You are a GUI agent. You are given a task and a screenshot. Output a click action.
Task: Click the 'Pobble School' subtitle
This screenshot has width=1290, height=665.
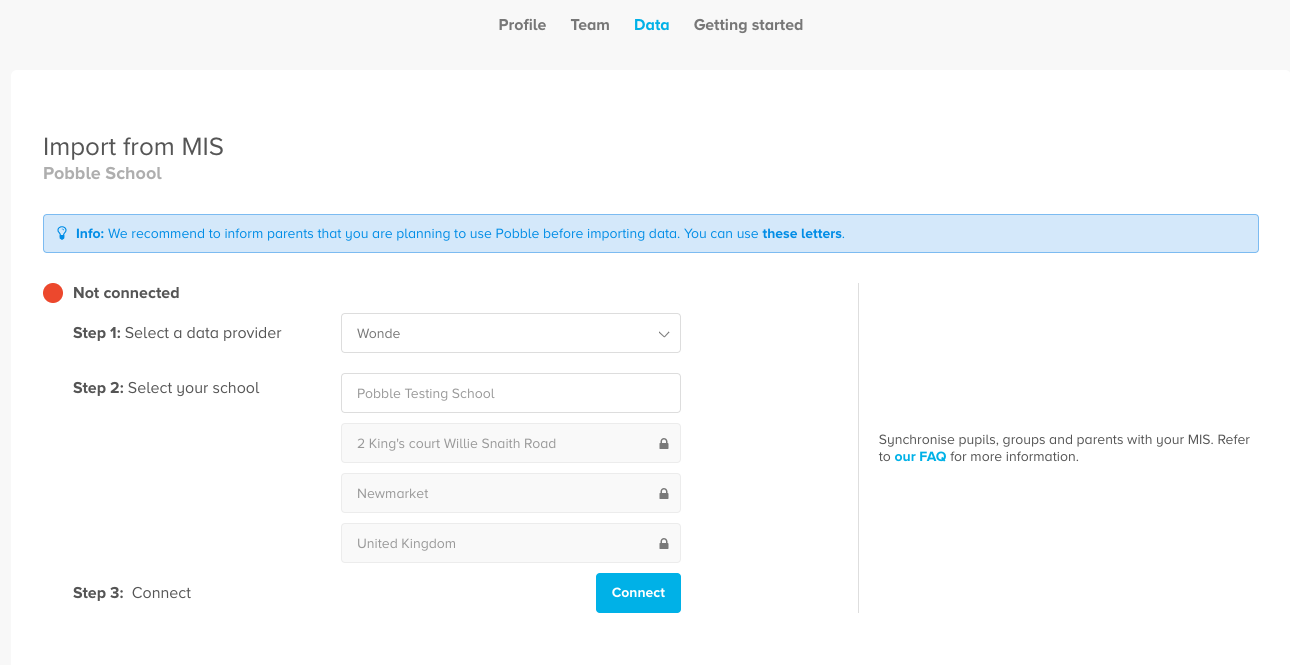point(102,173)
